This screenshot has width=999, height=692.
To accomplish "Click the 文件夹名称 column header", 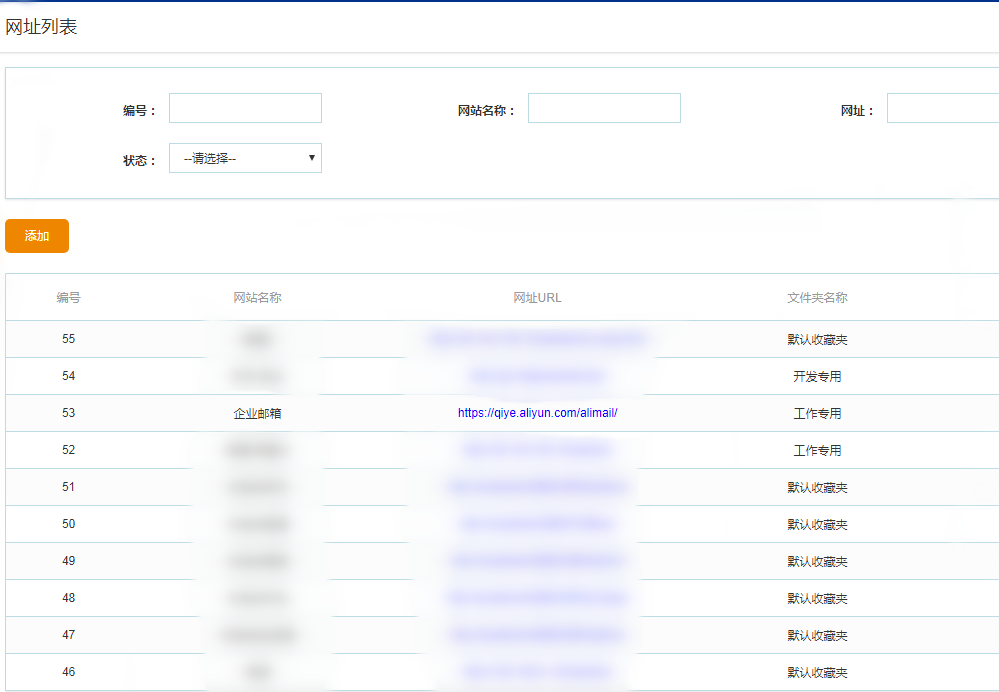I will pyautogui.click(x=817, y=298).
